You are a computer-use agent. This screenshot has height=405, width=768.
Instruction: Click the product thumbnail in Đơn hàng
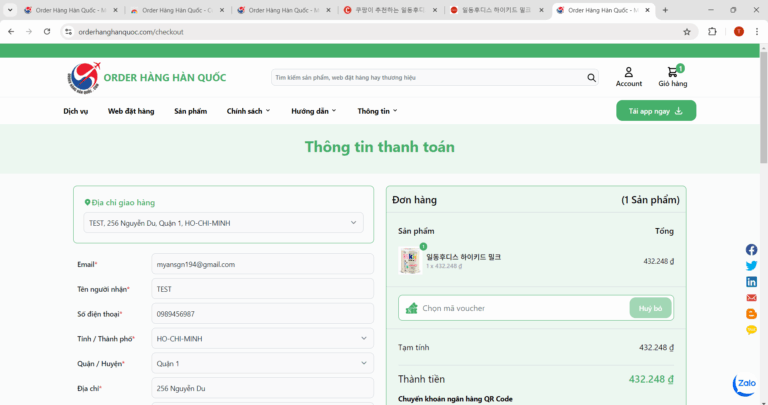(409, 261)
